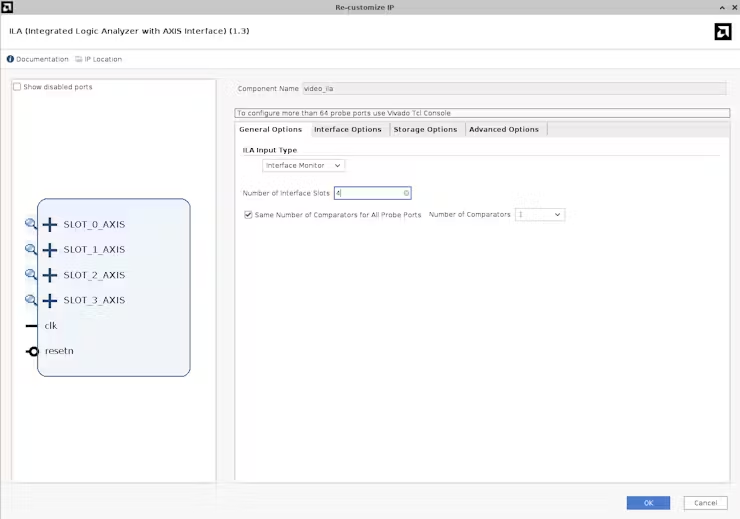Screen dimensions: 740x519
Task: Click the SLOT_0_AXIS label
Action: click(x=94, y=225)
